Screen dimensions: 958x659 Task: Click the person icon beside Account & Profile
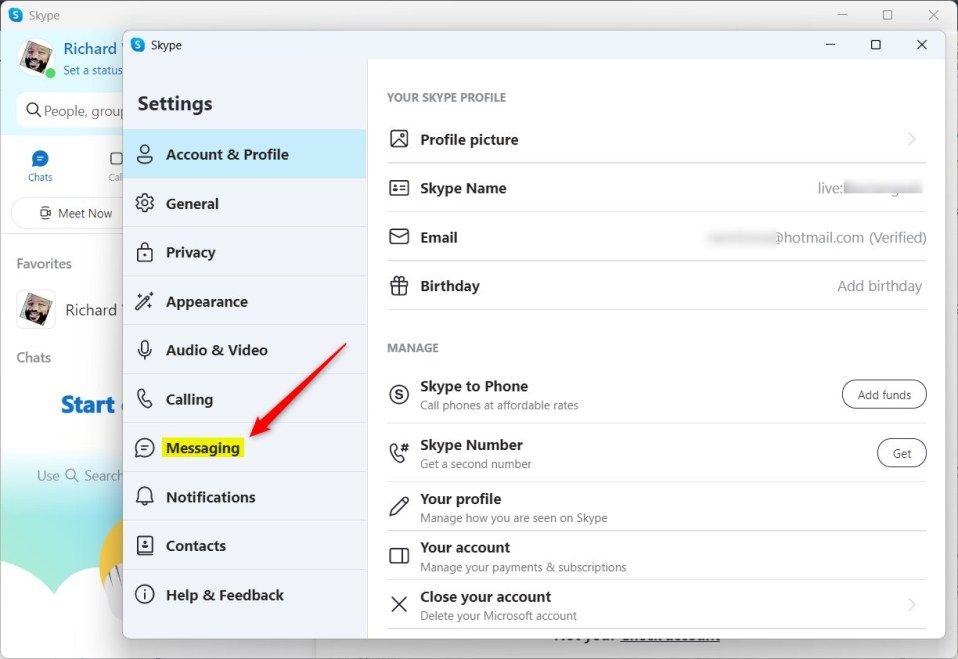[x=145, y=154]
